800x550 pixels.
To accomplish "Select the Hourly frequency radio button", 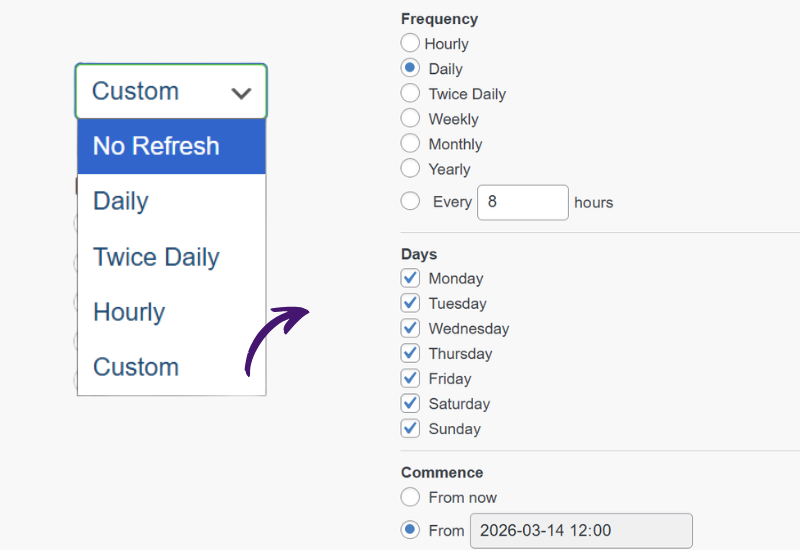I will 410,43.
